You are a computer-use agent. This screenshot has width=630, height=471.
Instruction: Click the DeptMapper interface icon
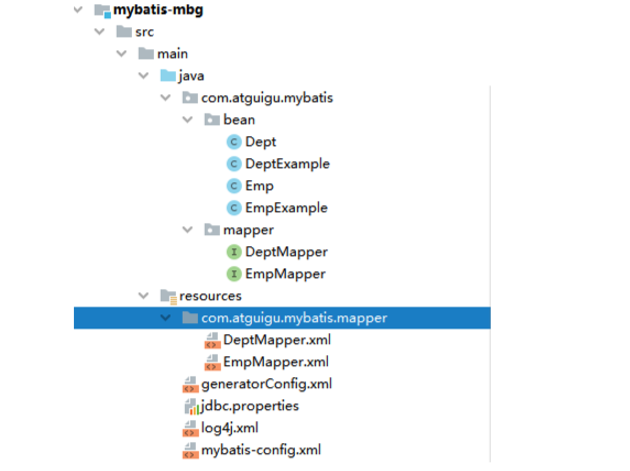pos(234,252)
